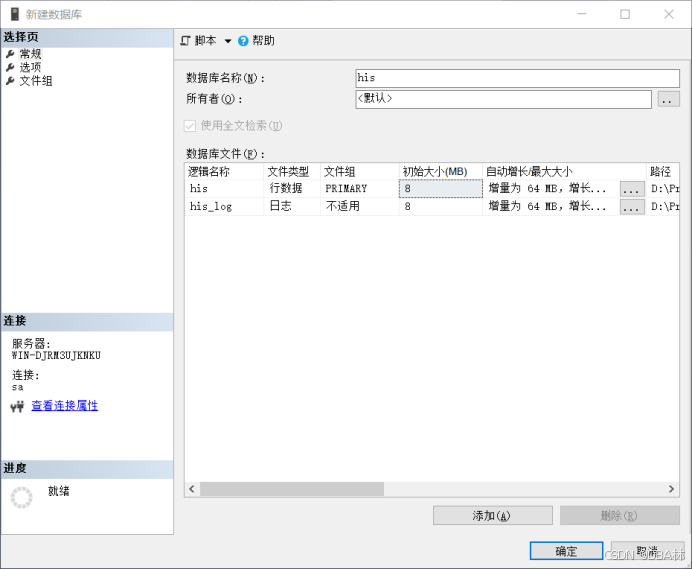Click the connection user sa text
The height and width of the screenshot is (569, 693).
coord(18,388)
